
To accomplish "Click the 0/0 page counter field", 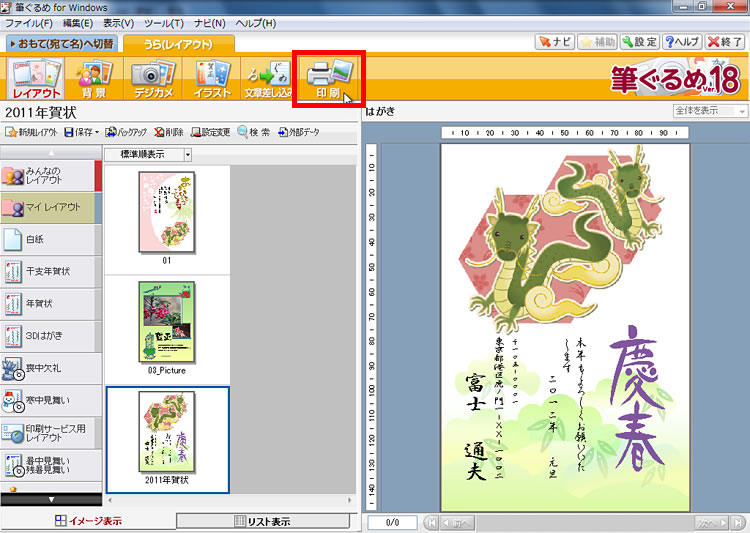I will tap(392, 522).
